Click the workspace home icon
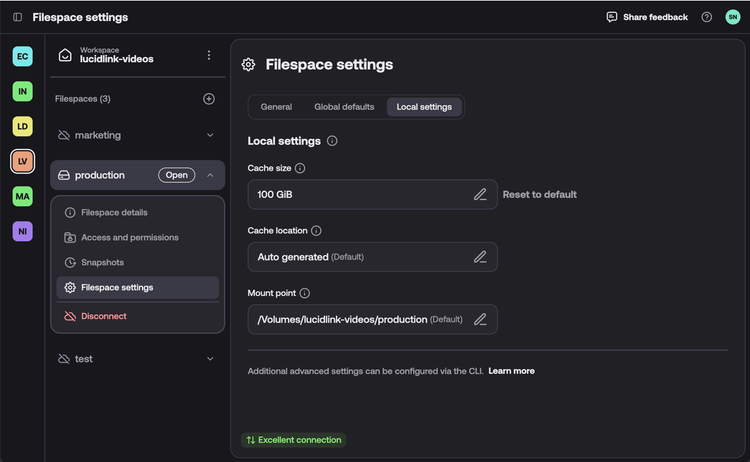This screenshot has width=750, height=462. coord(65,55)
